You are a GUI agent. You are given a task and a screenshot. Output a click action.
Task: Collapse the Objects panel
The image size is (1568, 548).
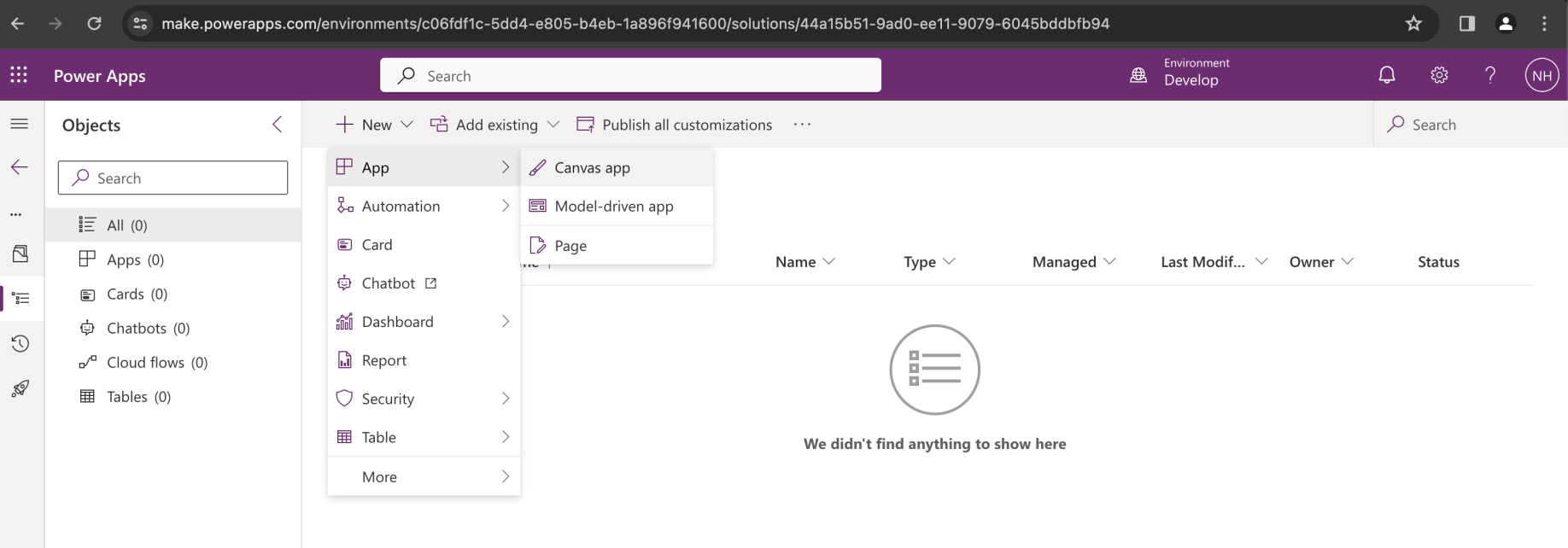[277, 125]
